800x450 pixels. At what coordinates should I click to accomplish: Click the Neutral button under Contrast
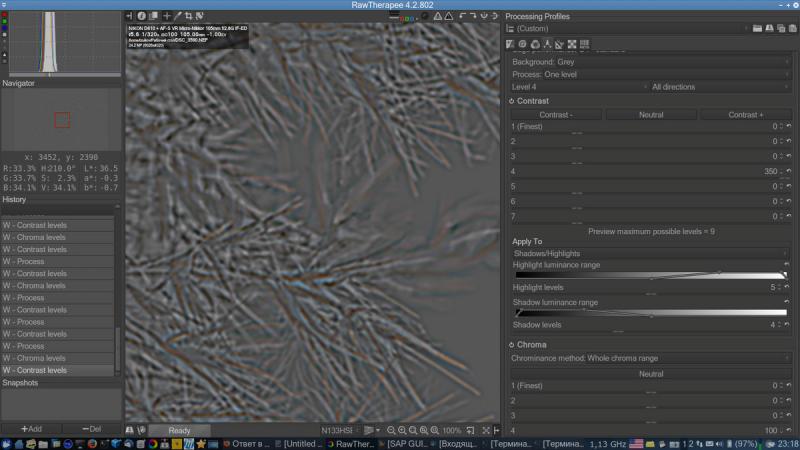(651, 115)
